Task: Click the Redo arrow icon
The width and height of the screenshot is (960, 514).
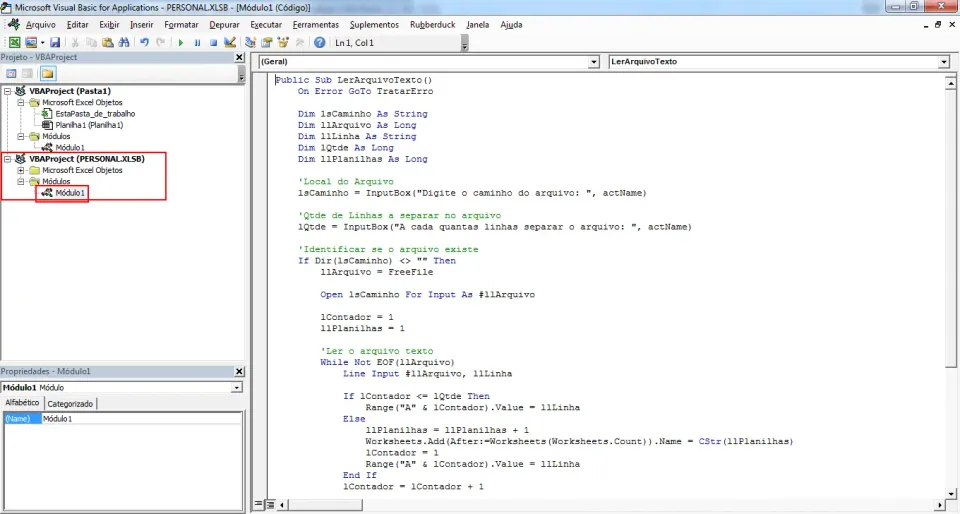Action: coord(161,42)
